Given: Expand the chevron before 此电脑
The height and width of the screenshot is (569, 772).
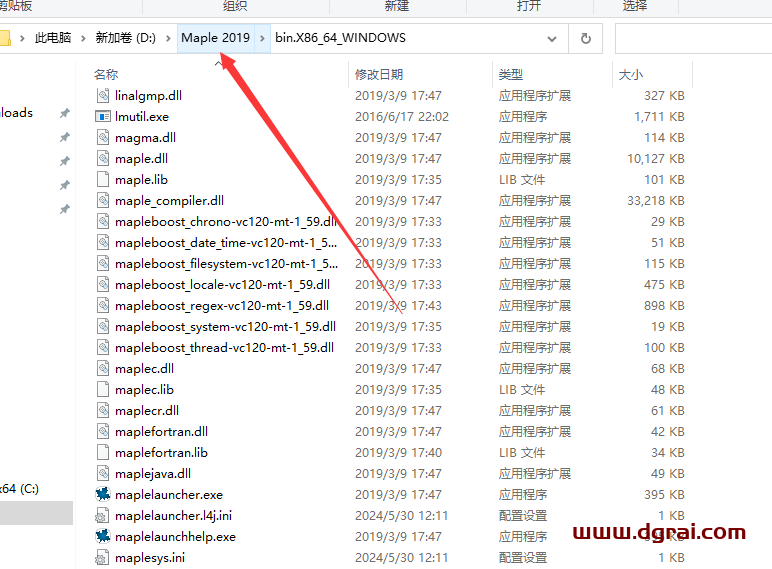Looking at the screenshot, I should tap(22, 38).
